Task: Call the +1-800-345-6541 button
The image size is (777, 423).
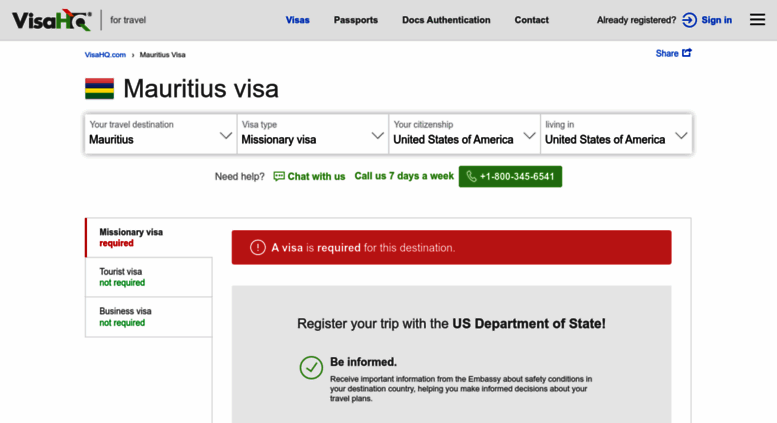Action: pyautogui.click(x=510, y=176)
